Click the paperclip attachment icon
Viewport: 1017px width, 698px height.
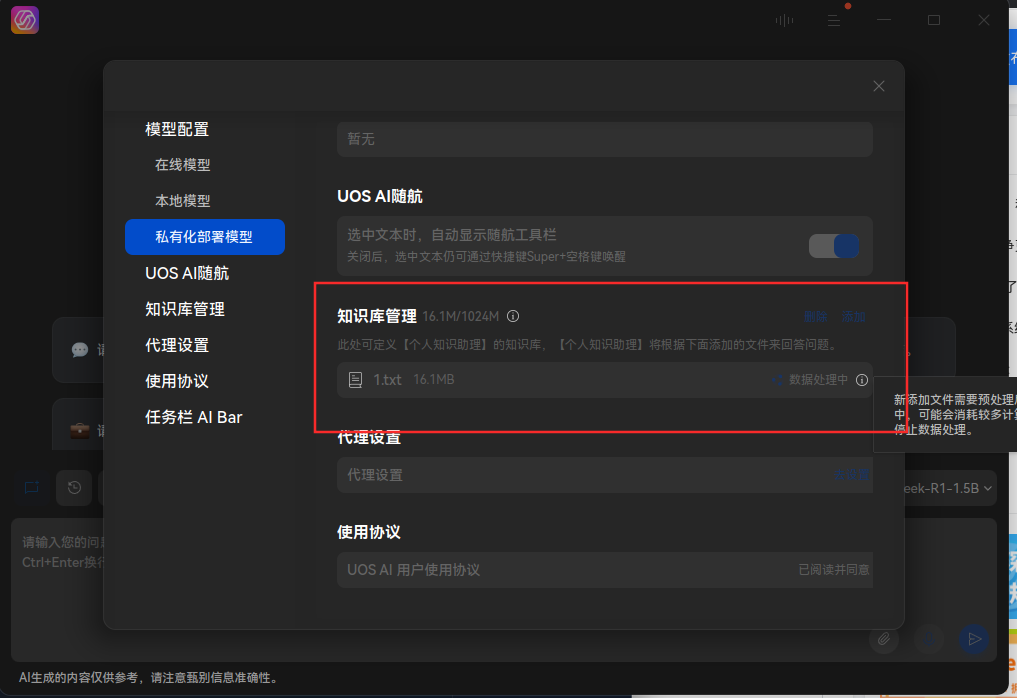tap(883, 639)
